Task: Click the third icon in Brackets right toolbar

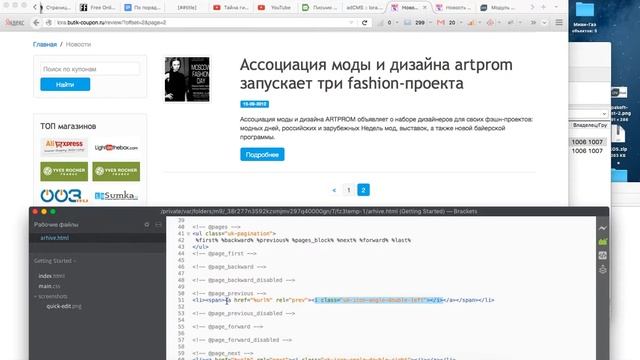Action: tap(602, 256)
